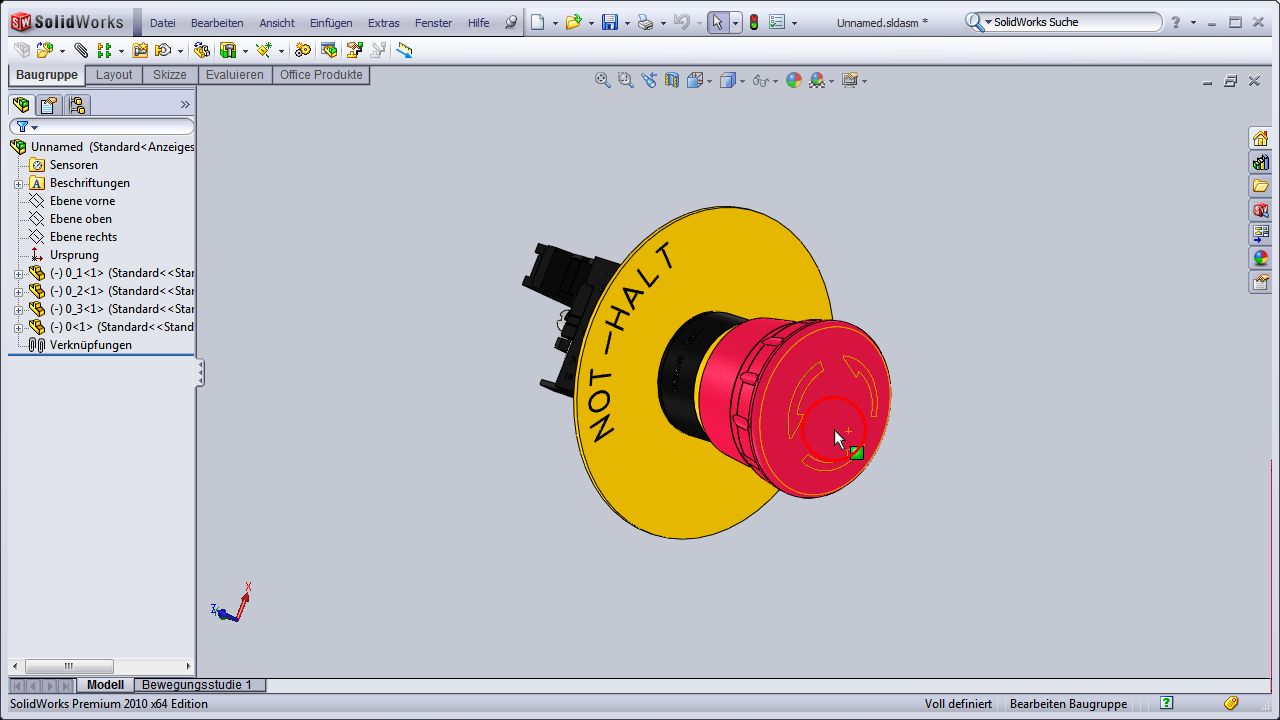Screen dimensions: 1280x720
Task: Open the File Explorer task pane tab
Action: (x=1260, y=186)
